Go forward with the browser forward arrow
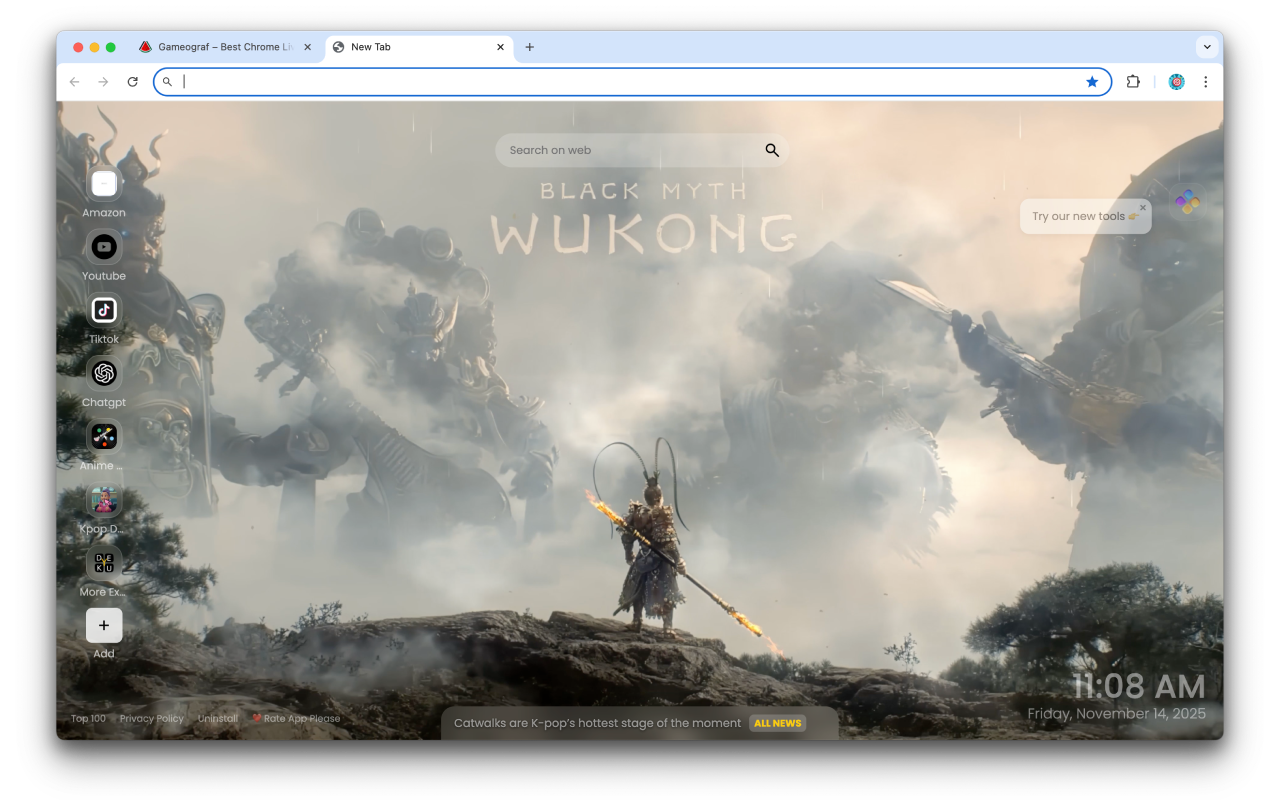 point(103,82)
